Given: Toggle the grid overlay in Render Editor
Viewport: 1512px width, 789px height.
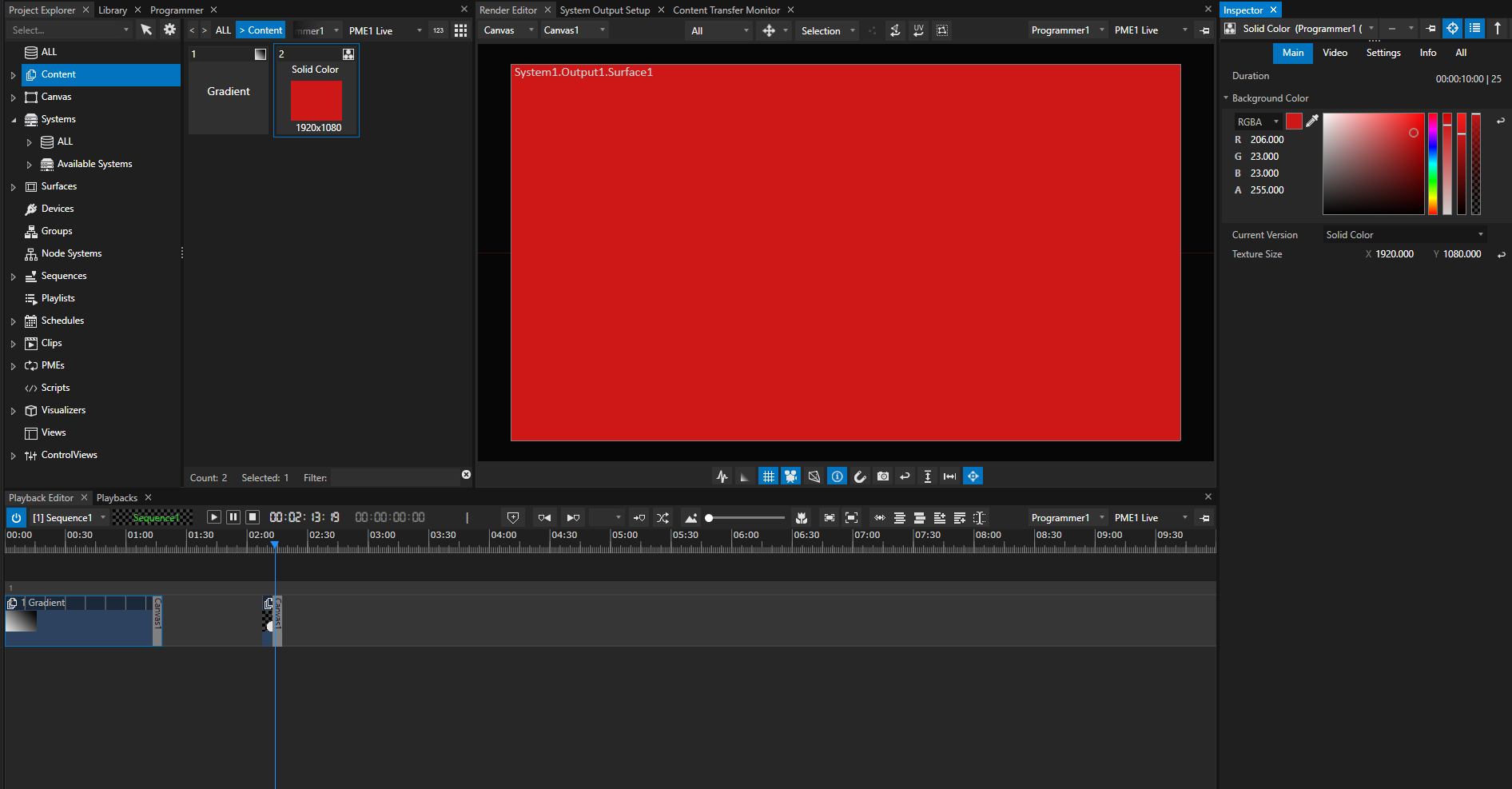Looking at the screenshot, I should point(768,476).
